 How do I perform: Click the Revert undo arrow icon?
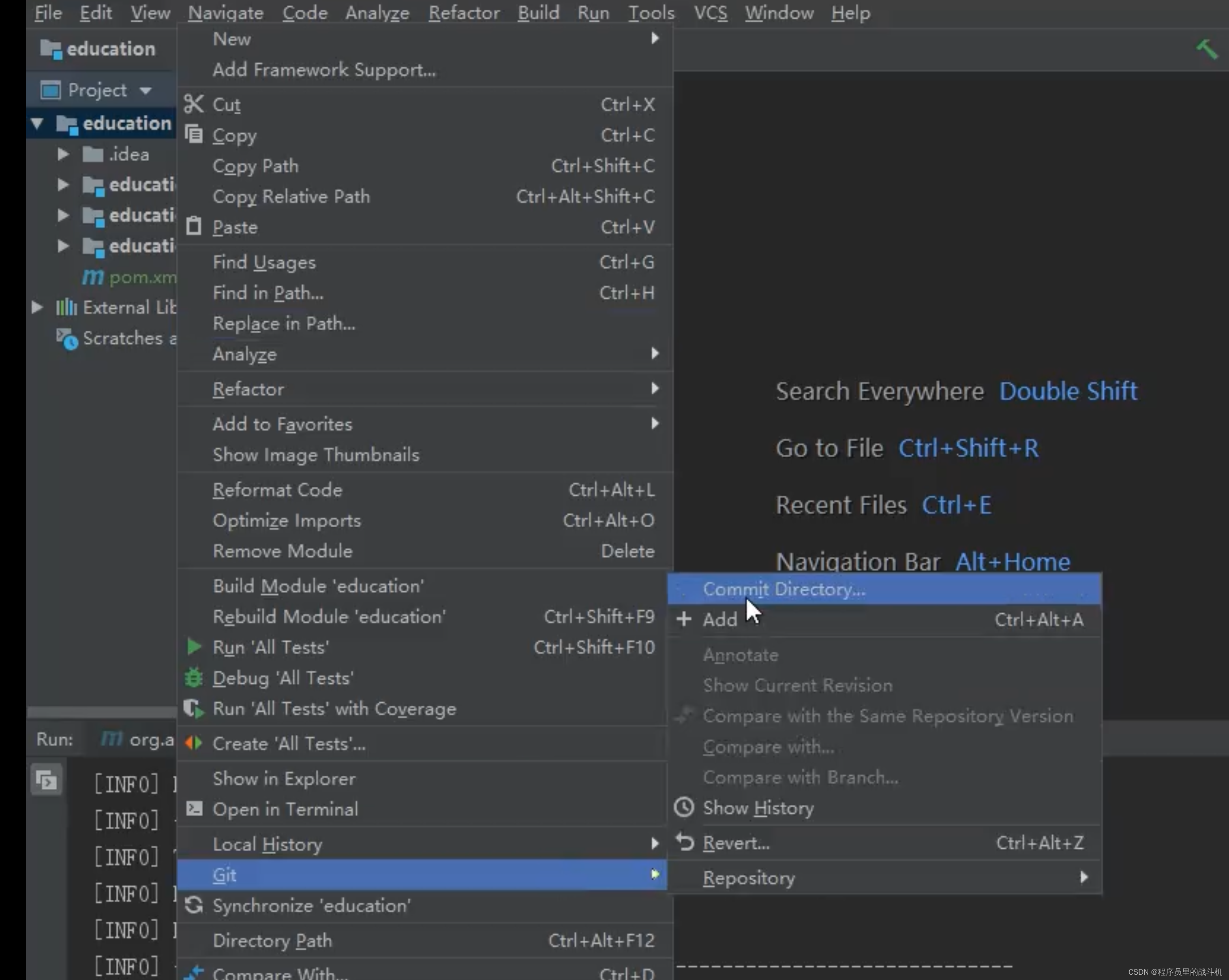pyautogui.click(x=684, y=842)
